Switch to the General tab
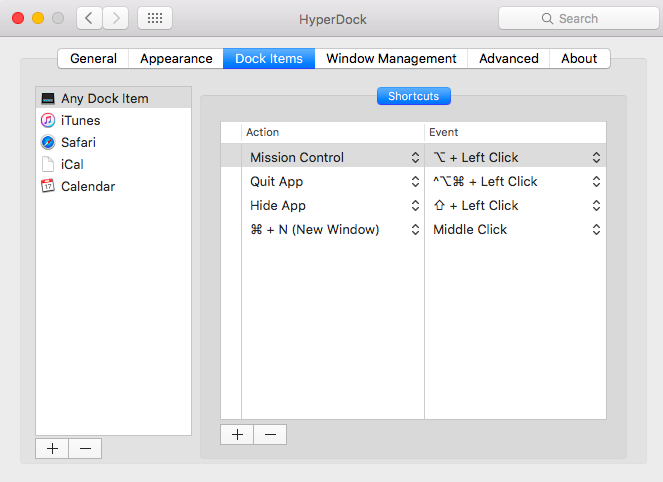The image size is (663, 482). tap(93, 58)
